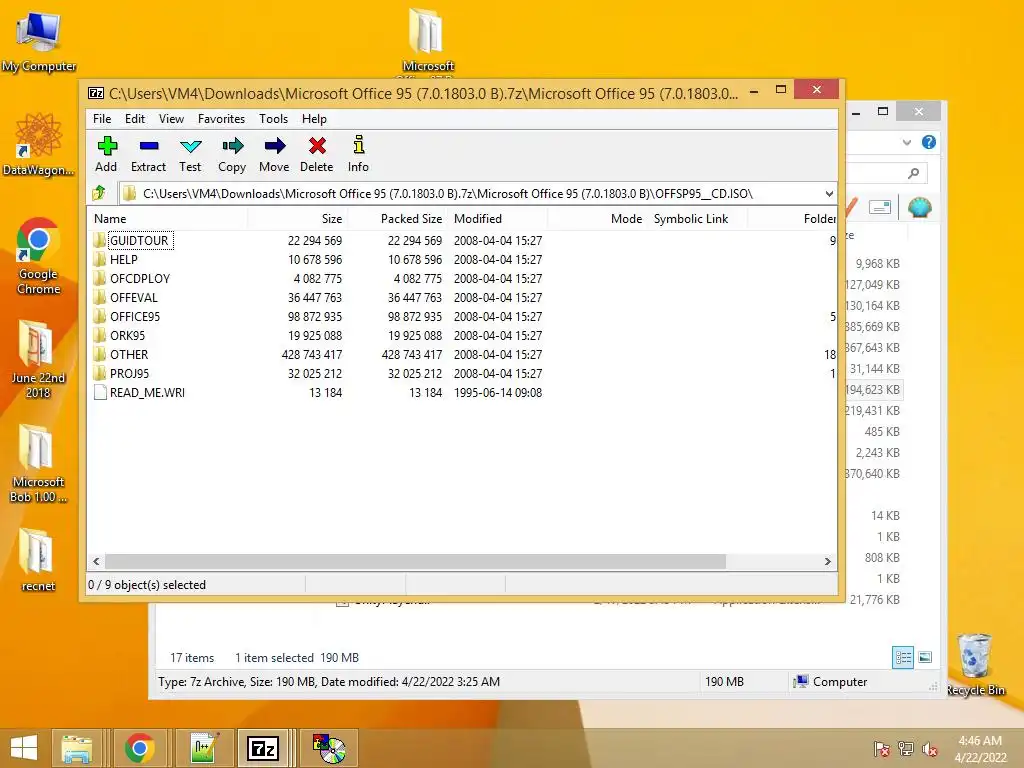Select the Google Chrome desktop shortcut
Viewport: 1024px width, 768px height.
point(38,256)
